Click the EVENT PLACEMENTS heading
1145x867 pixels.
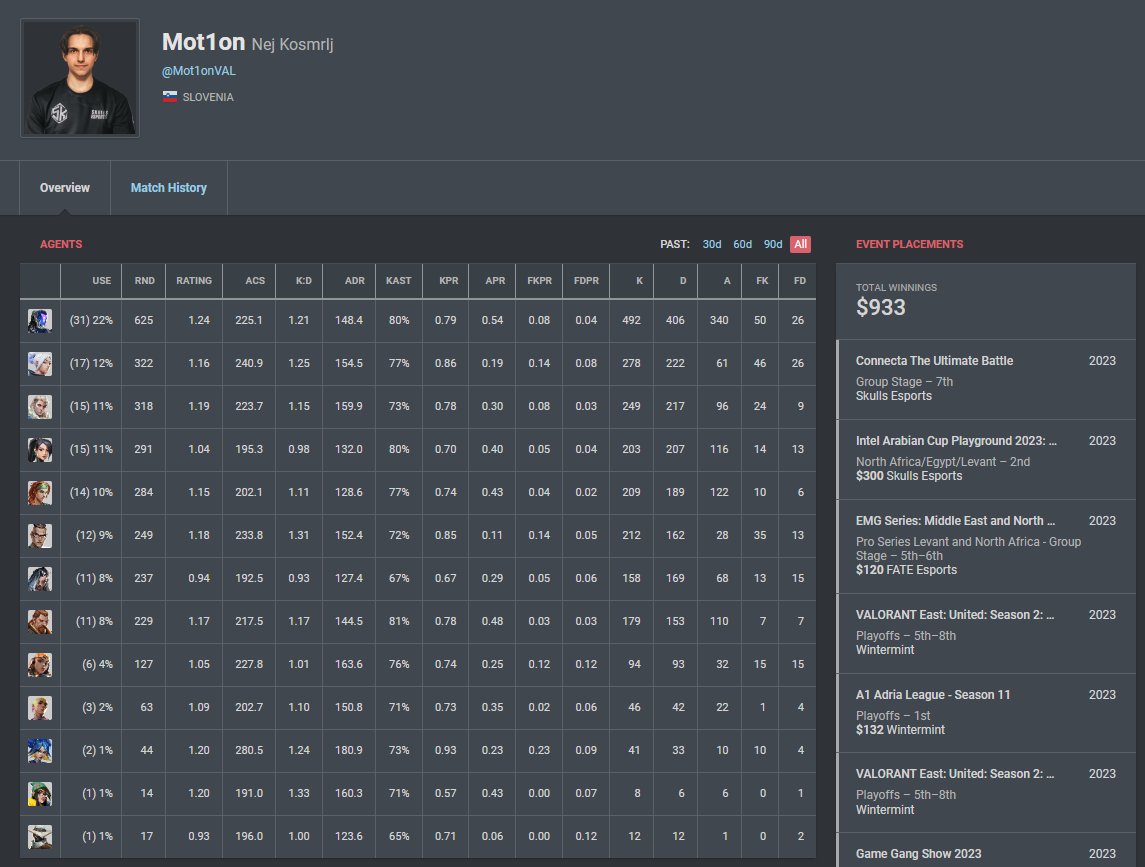point(909,244)
